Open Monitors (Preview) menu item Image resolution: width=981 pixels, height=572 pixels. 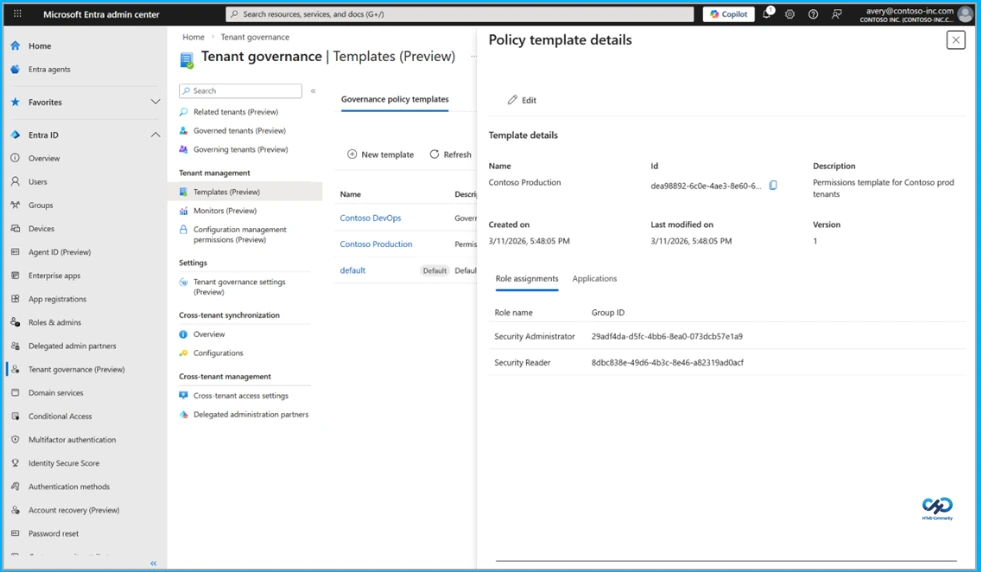(225, 211)
